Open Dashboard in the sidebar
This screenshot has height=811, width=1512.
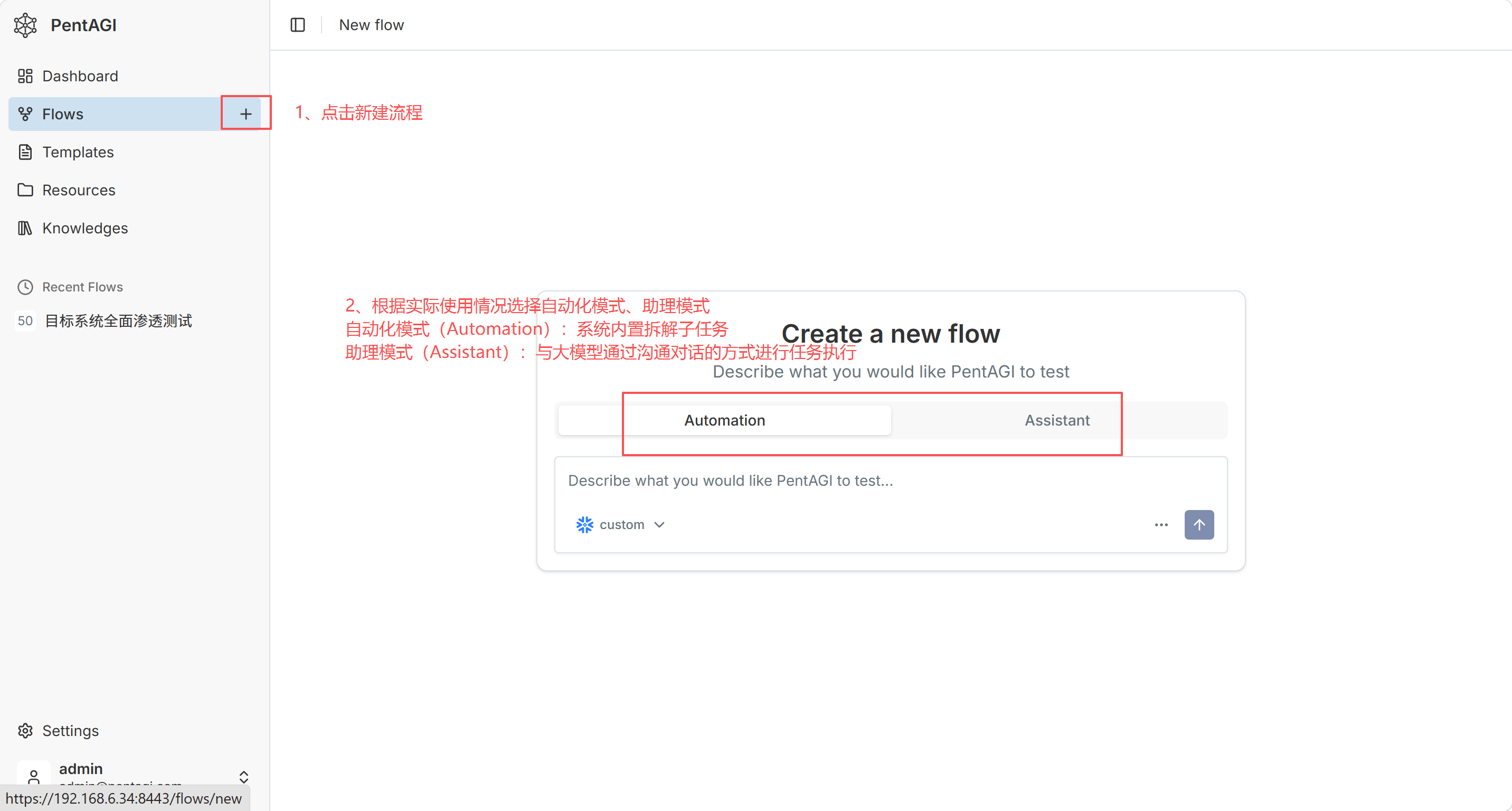click(x=135, y=76)
